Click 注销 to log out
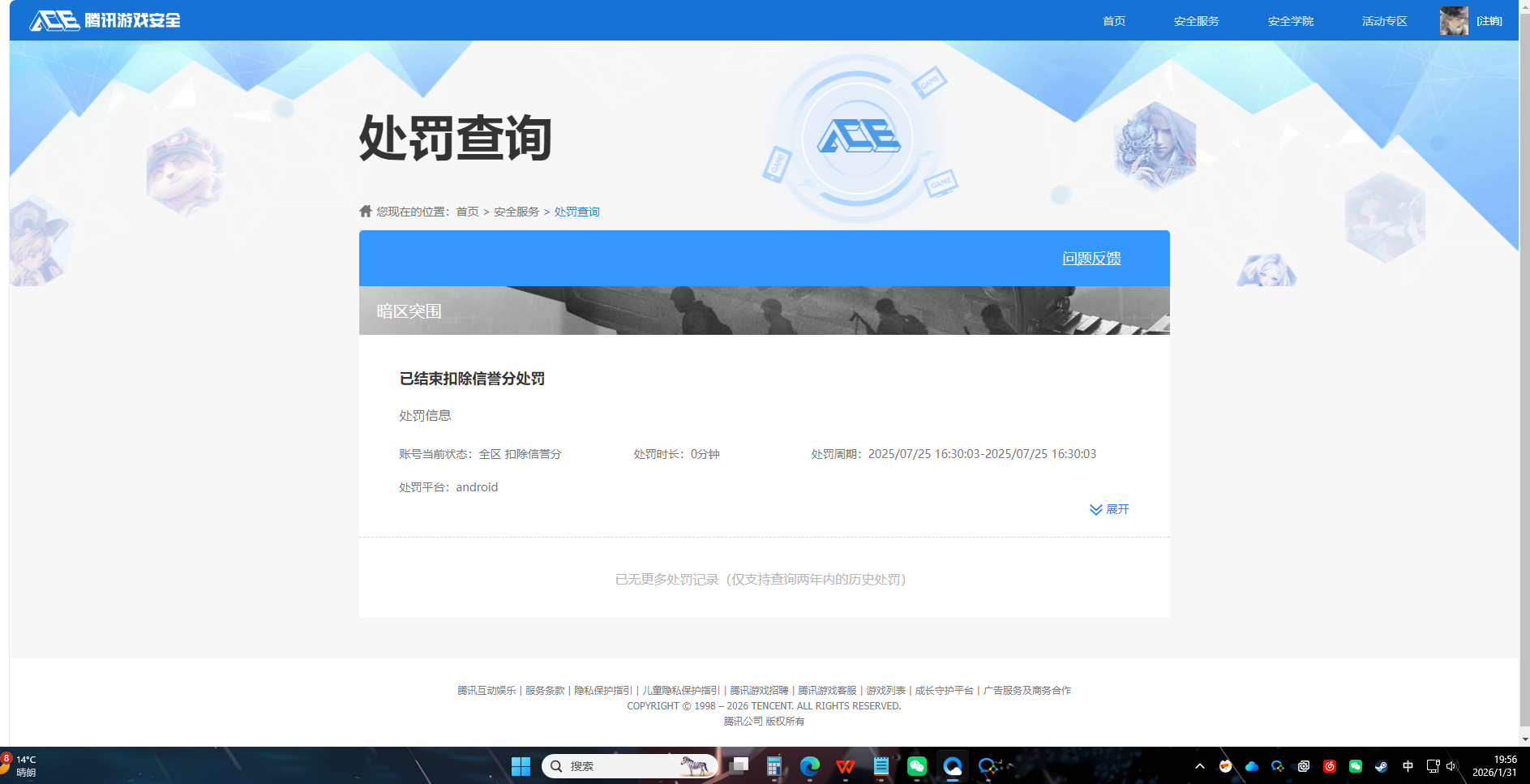The width and height of the screenshot is (1530, 784). tap(1490, 21)
